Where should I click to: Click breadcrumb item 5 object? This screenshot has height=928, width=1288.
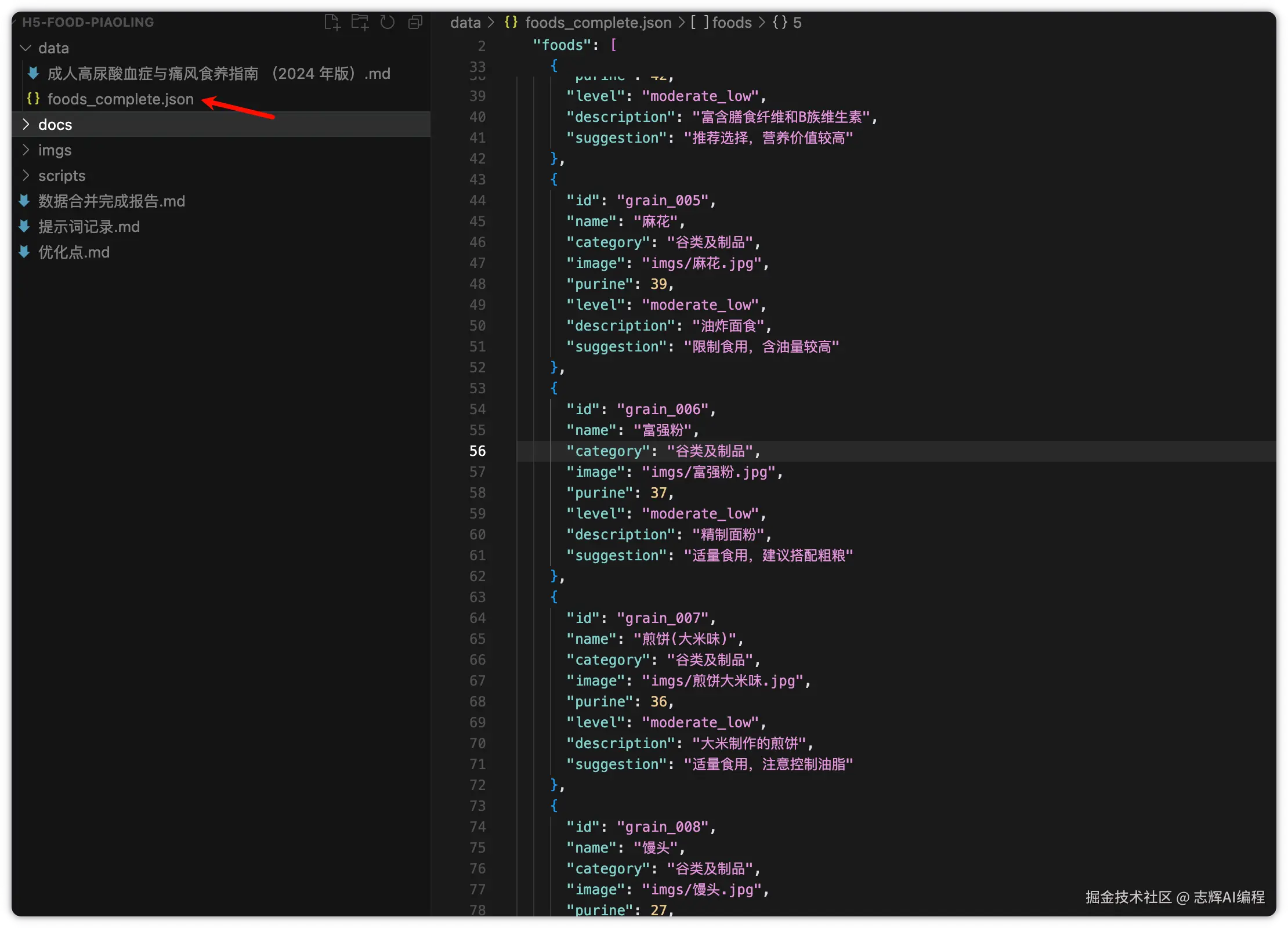(x=789, y=23)
